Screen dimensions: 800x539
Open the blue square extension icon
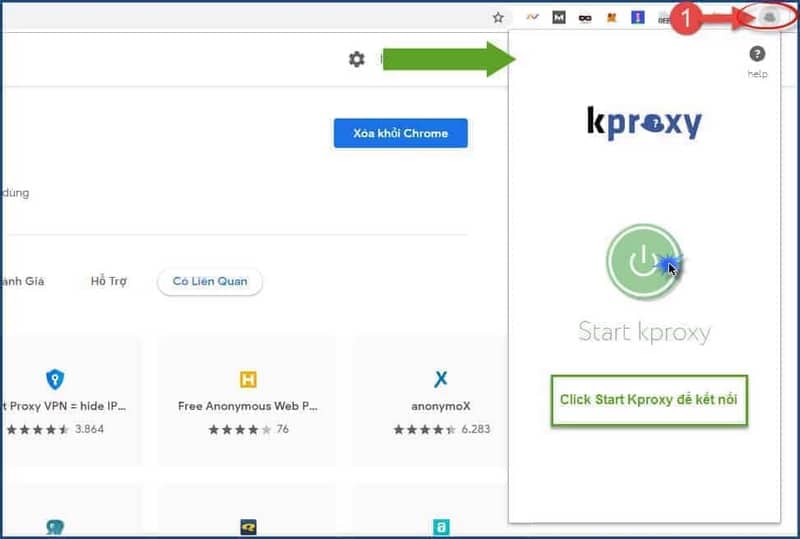[x=638, y=17]
